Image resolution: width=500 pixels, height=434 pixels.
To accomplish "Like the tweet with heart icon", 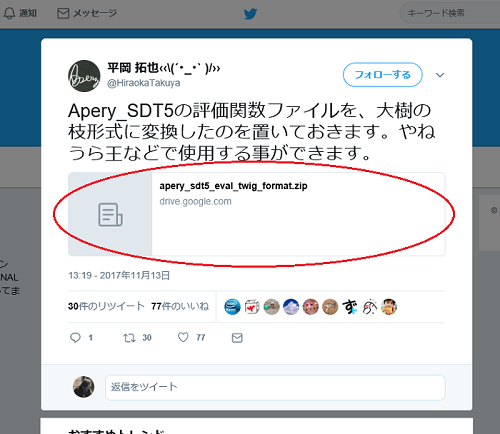I will [183, 337].
